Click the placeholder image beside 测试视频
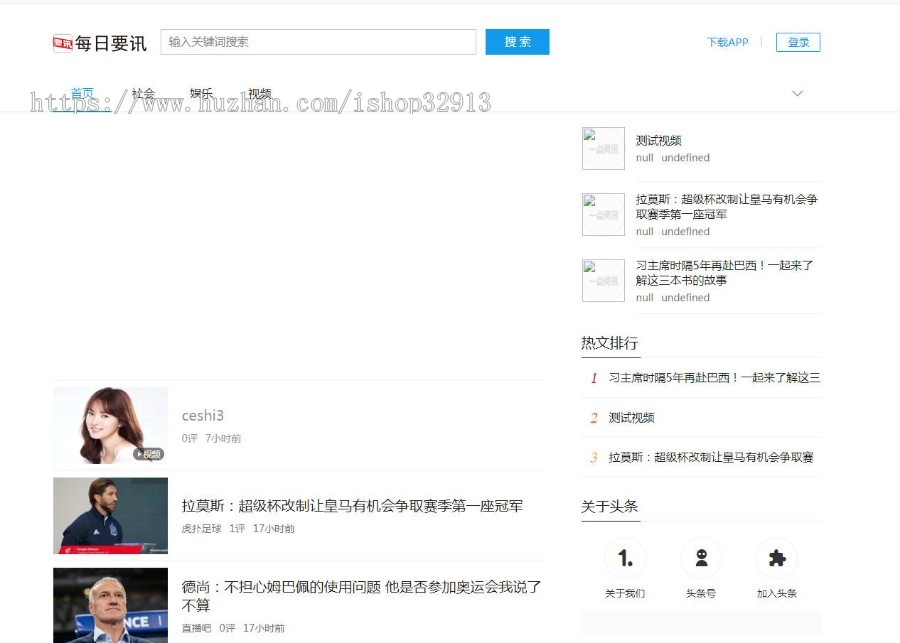This screenshot has width=900, height=643. point(603,147)
